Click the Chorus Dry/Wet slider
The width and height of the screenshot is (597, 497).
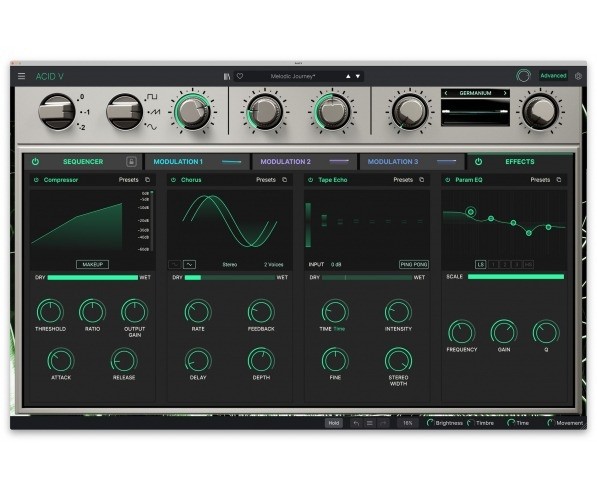pyautogui.click(x=230, y=278)
